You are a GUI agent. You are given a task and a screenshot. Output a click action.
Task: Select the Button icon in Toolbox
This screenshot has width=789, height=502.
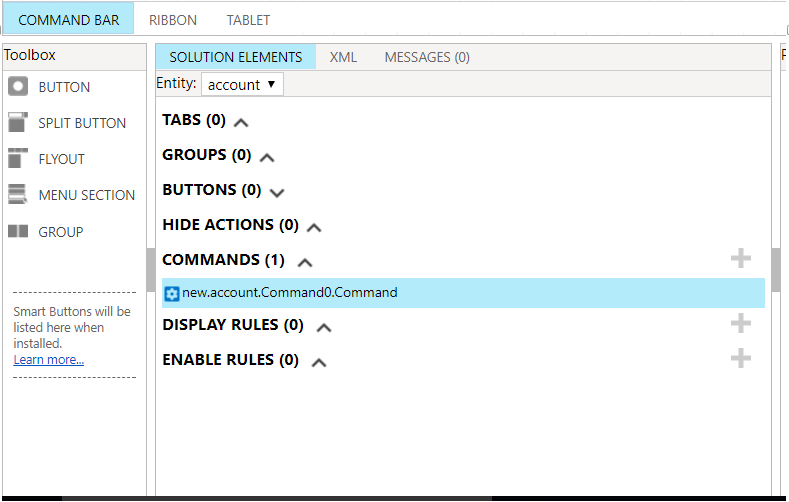pos(18,87)
